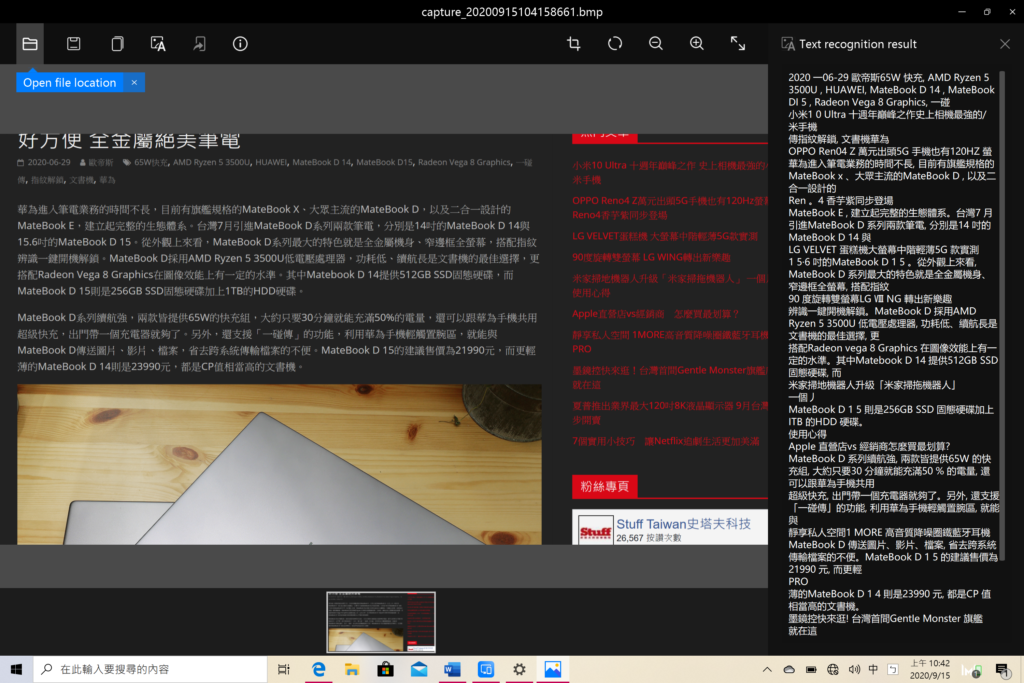Toggle the 中 input language indicator
1024x683 pixels.
873,669
